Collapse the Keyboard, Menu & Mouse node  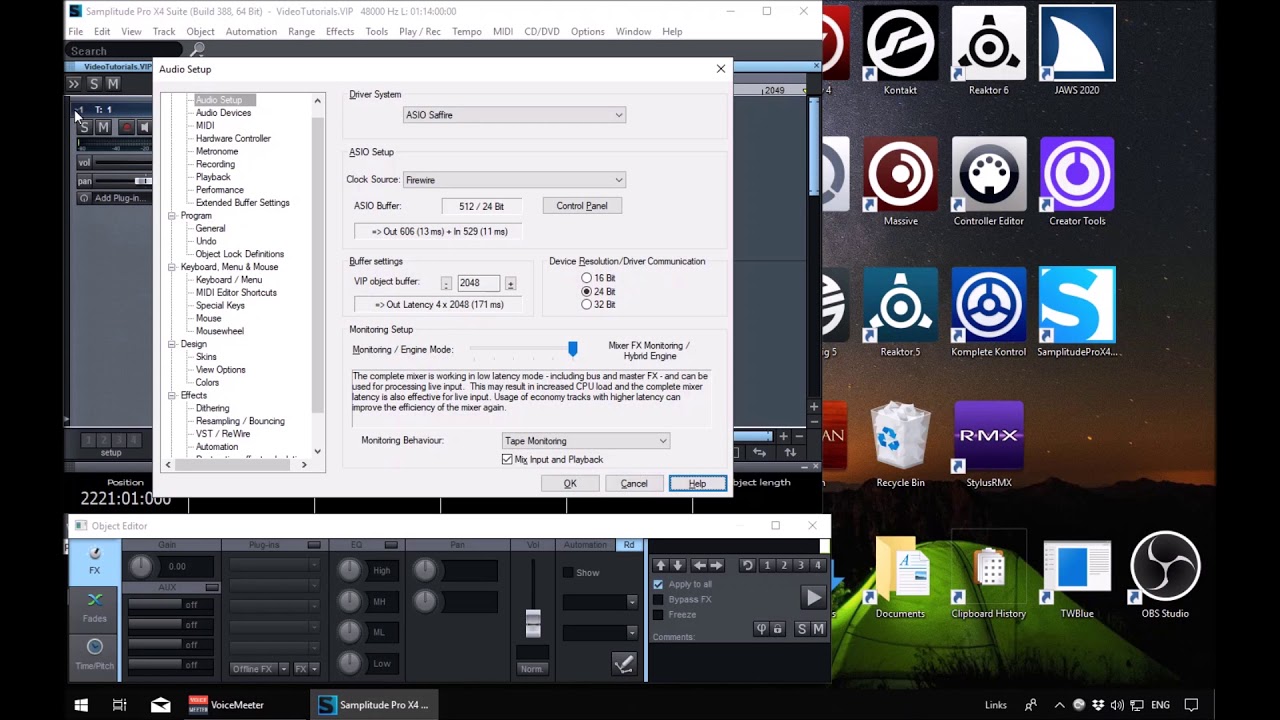point(172,267)
